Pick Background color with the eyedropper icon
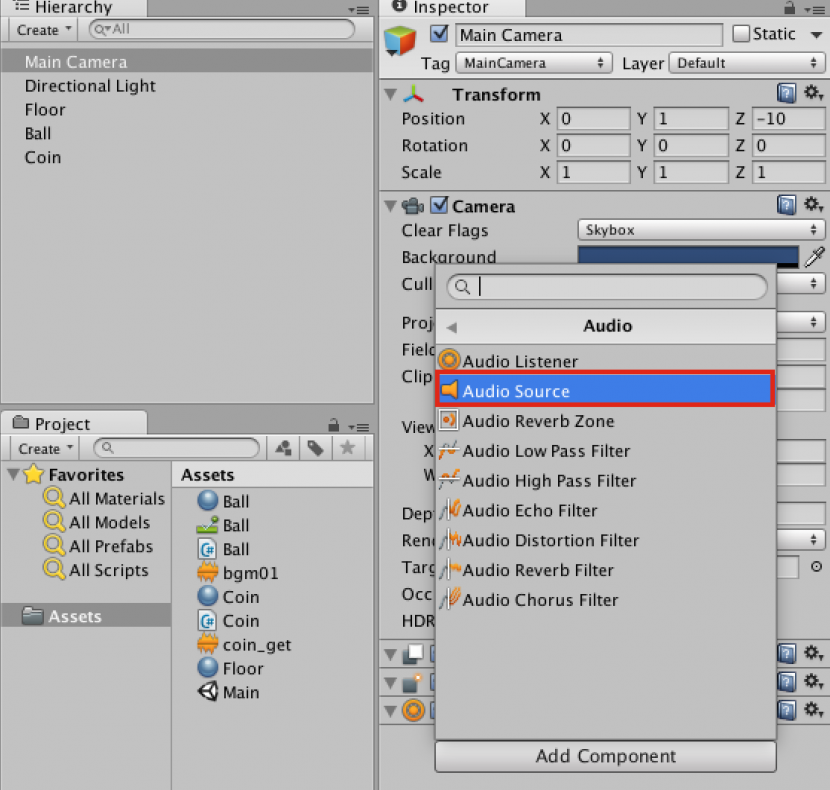830x790 pixels. [x=816, y=257]
